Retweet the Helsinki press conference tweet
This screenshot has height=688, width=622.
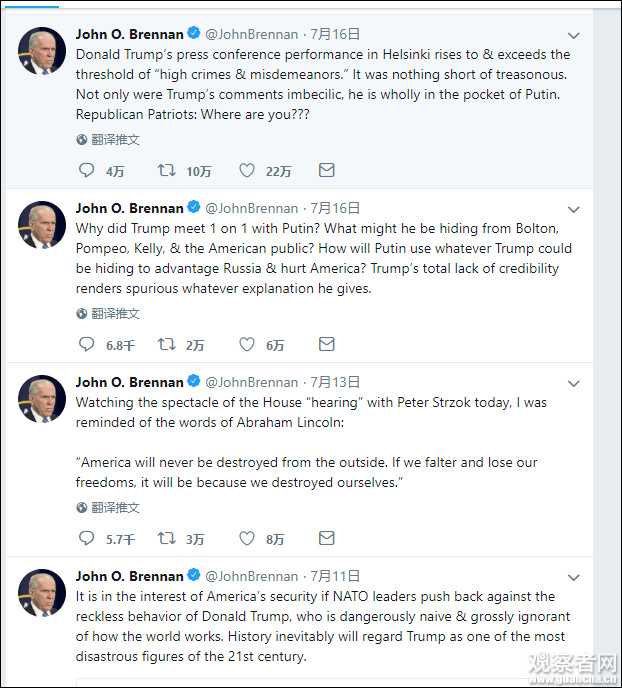[167, 171]
